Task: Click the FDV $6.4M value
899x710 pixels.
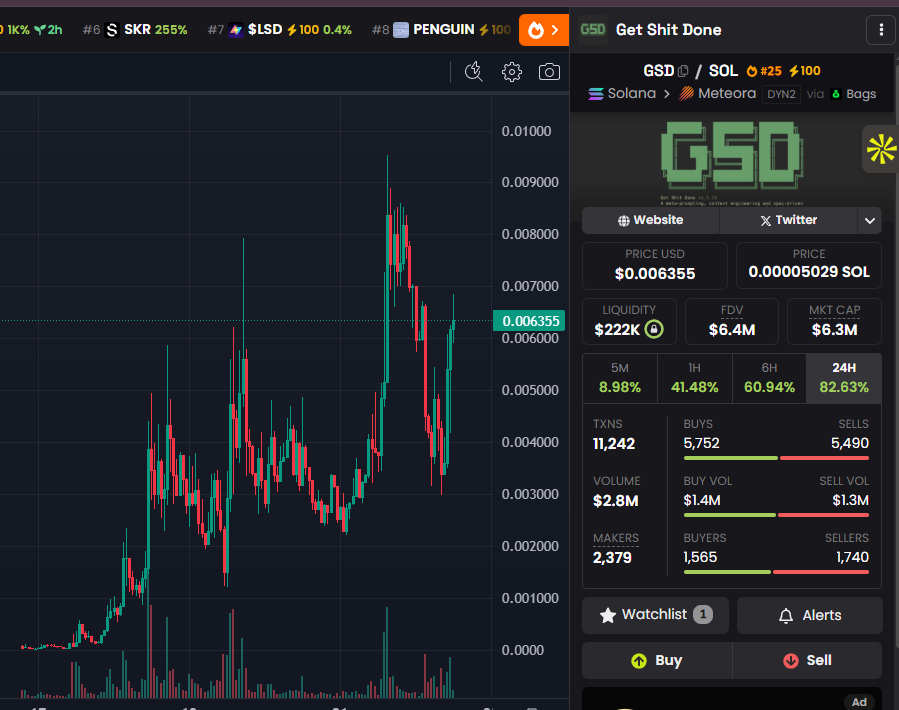Action: pyautogui.click(x=732, y=330)
